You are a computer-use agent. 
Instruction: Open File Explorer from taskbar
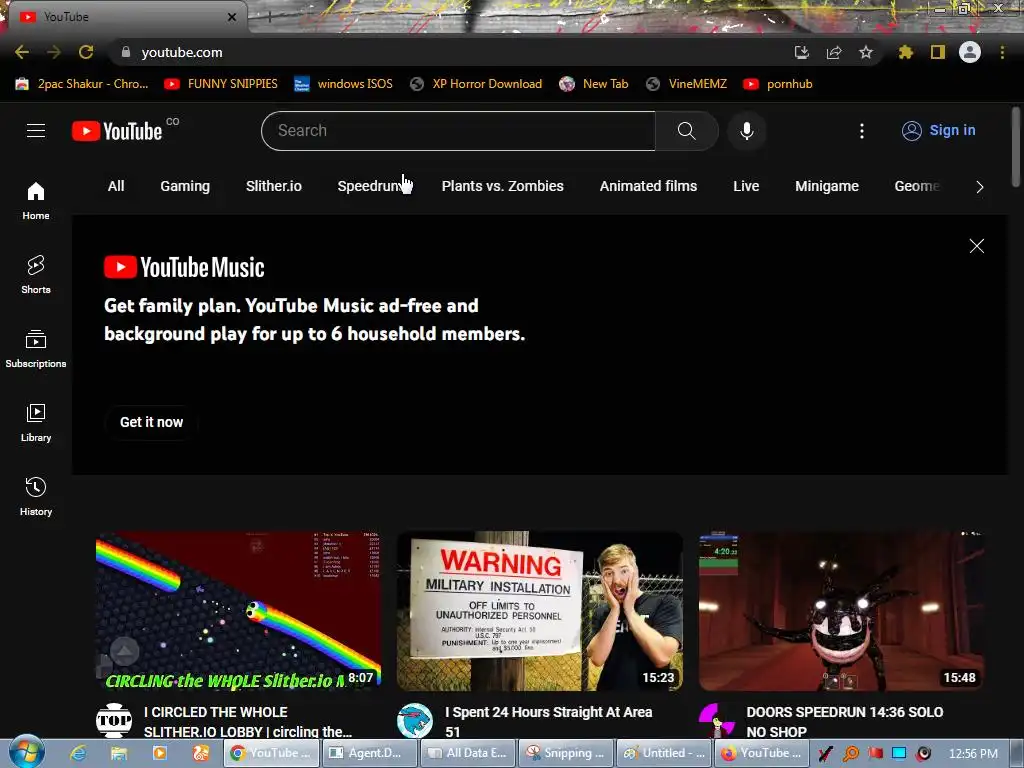[119, 753]
